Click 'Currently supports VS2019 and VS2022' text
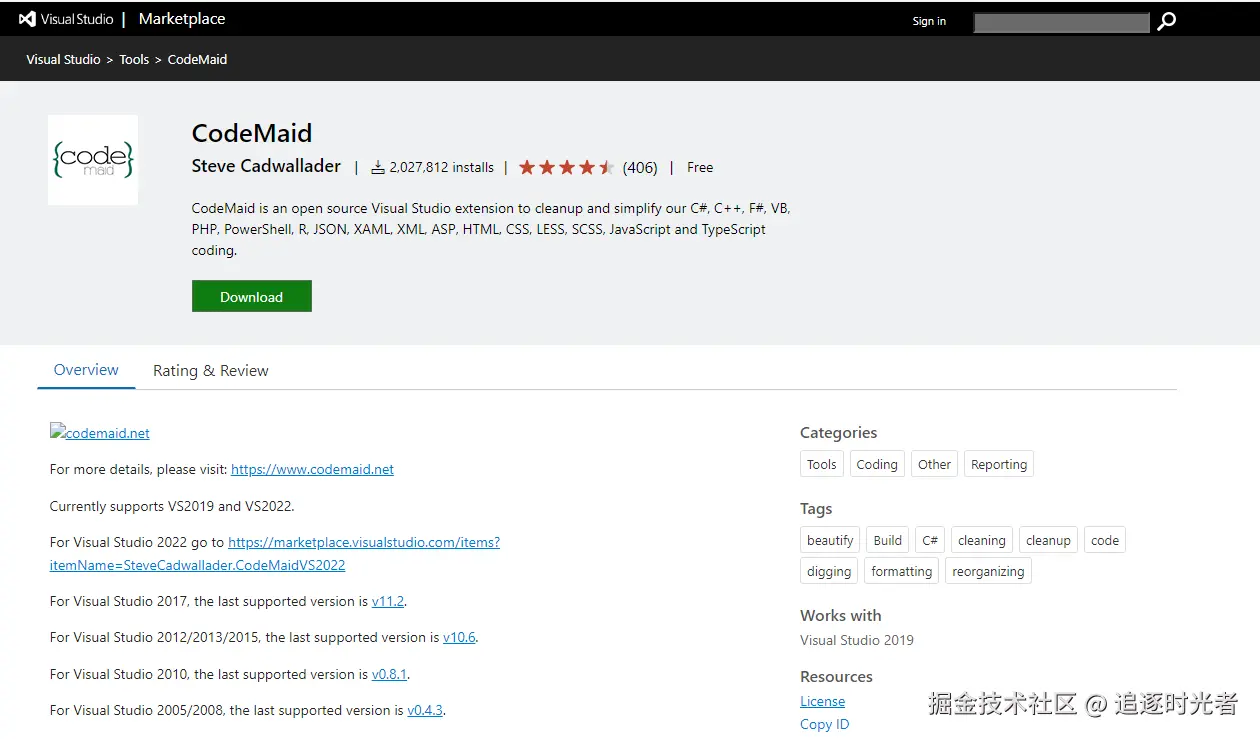Image resolution: width=1260 pixels, height=739 pixels. pyautogui.click(x=172, y=506)
